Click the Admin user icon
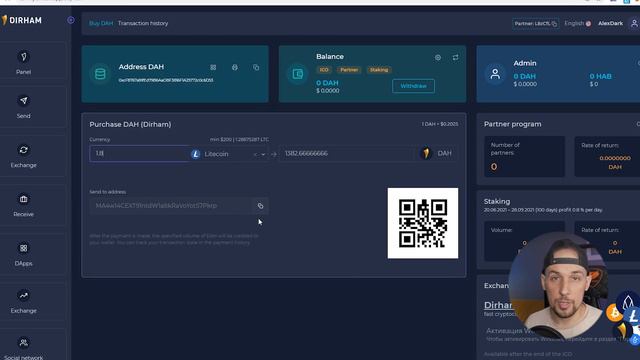 495,74
